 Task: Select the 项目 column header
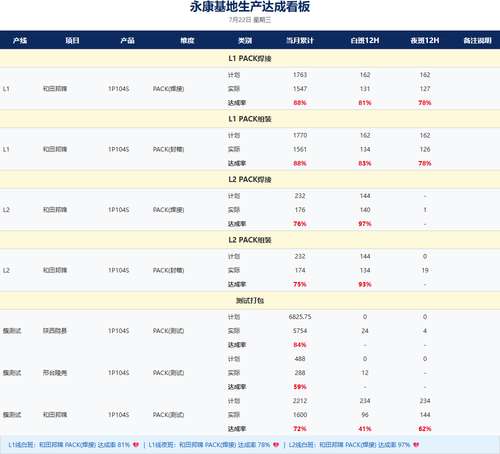tap(72, 40)
